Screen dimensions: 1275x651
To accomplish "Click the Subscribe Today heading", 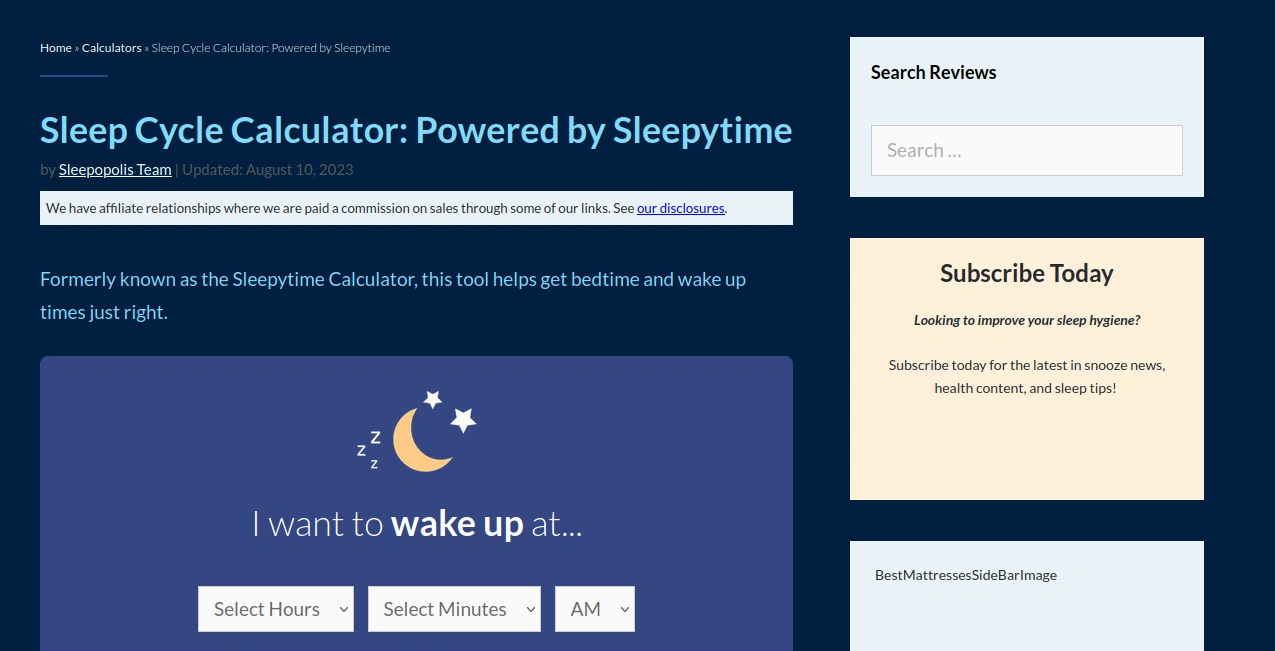I will point(1026,273).
